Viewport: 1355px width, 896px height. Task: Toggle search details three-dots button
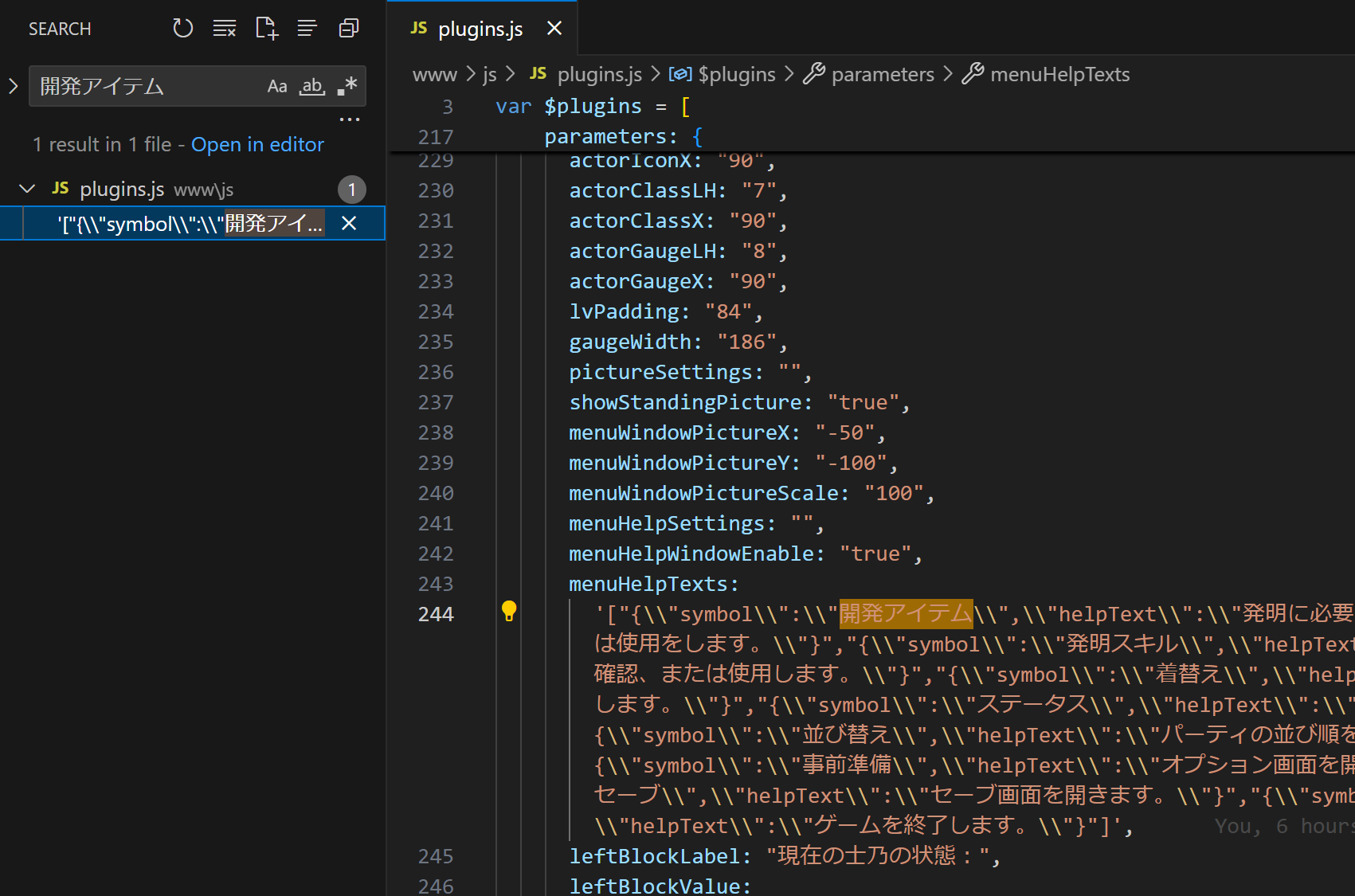(350, 119)
